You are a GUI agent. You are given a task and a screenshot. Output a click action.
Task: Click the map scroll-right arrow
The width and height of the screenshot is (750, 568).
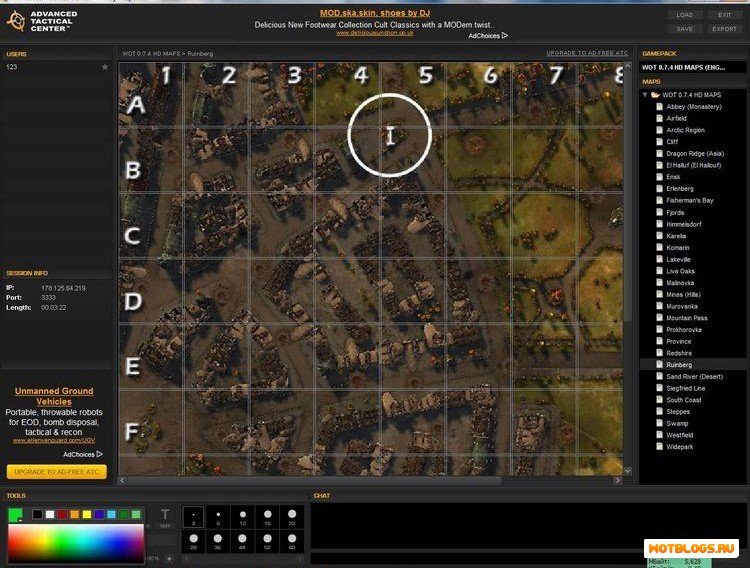tap(618, 480)
